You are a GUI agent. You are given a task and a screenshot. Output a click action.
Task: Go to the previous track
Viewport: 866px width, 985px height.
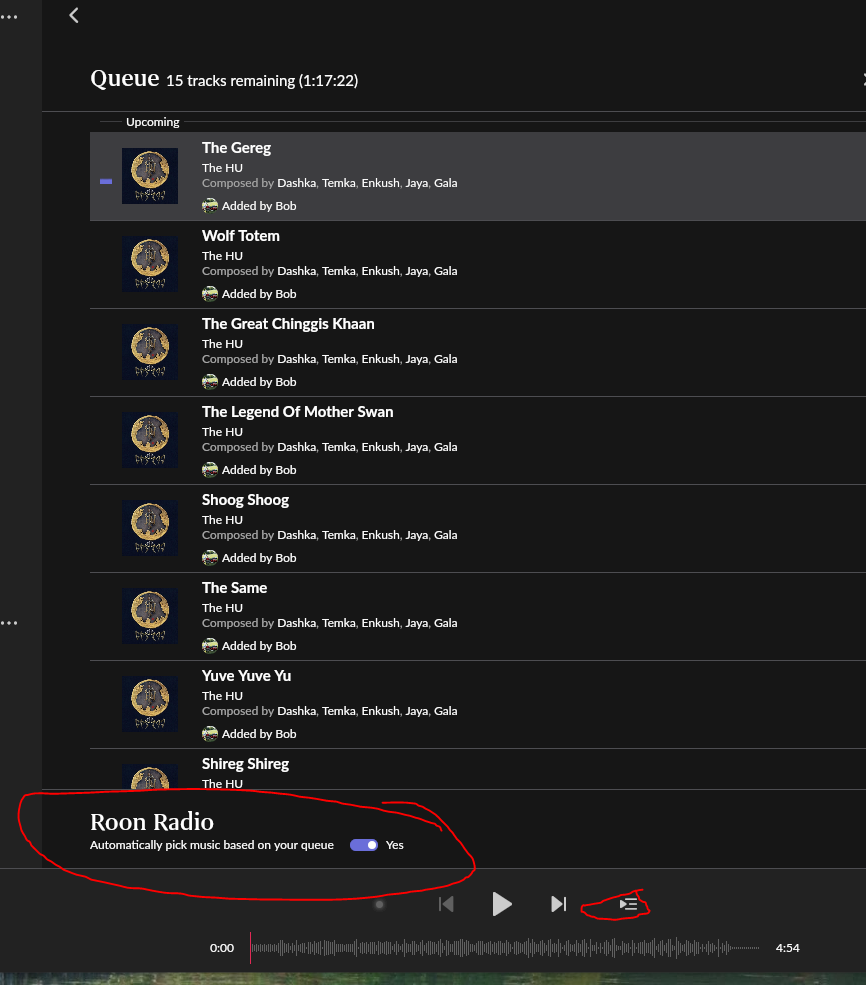447,904
